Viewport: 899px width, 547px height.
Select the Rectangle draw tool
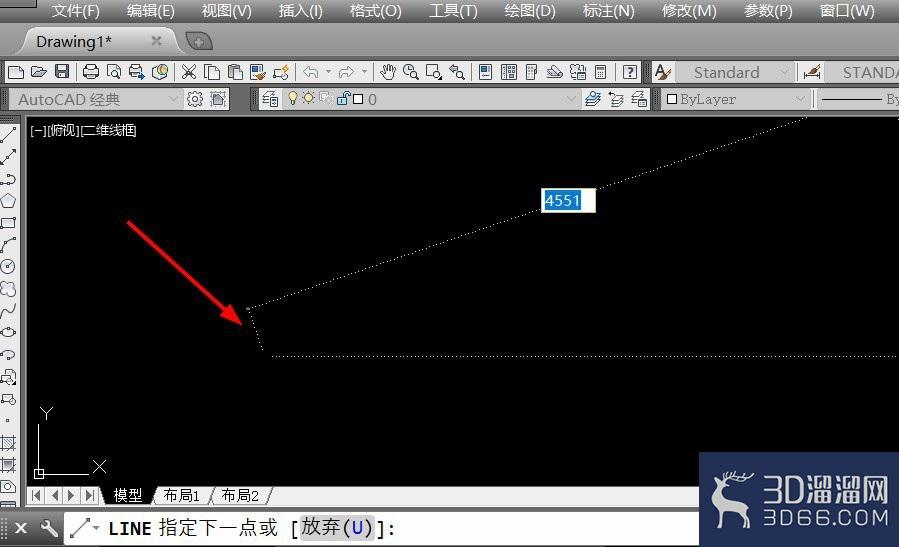(8, 222)
